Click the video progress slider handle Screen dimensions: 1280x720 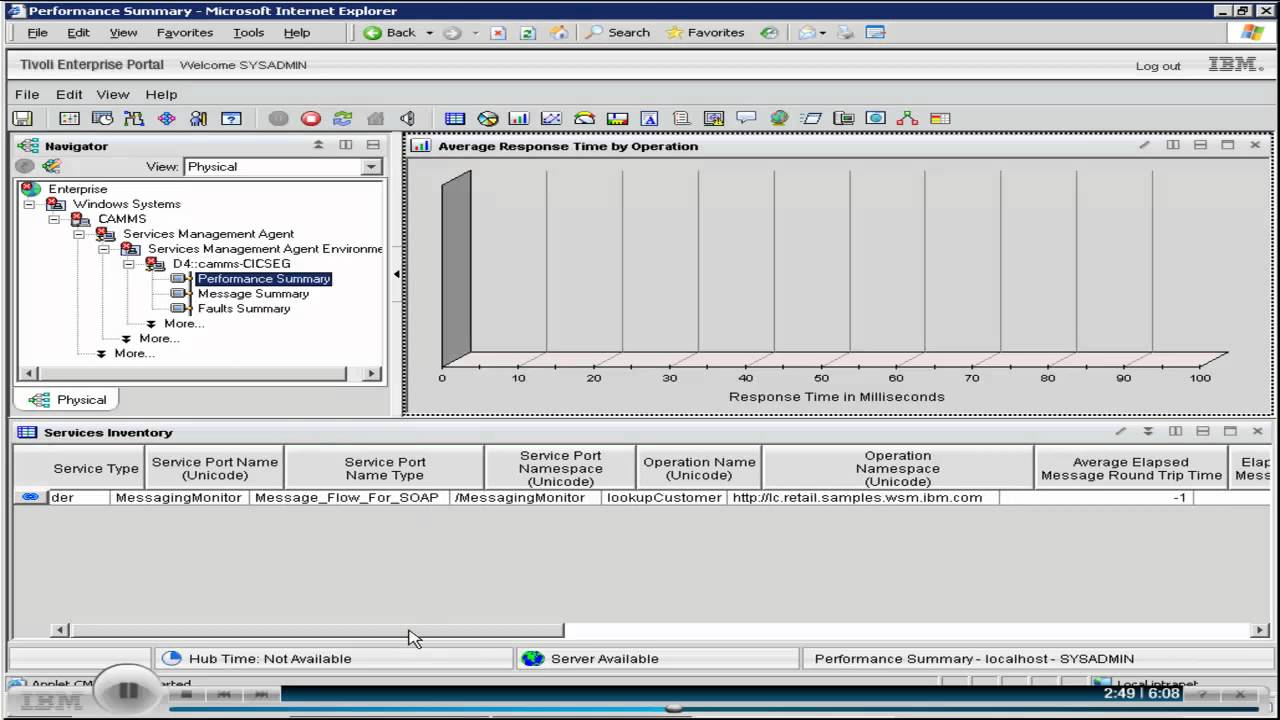tap(674, 708)
